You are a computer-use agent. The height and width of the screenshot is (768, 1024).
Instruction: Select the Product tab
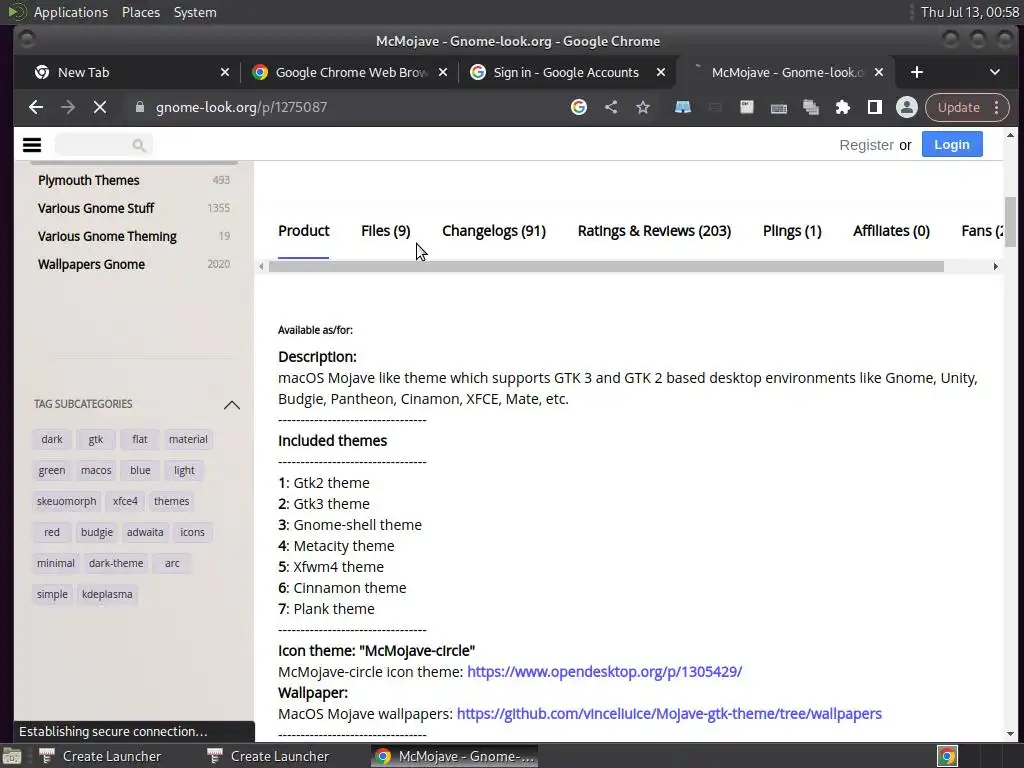[x=304, y=231]
